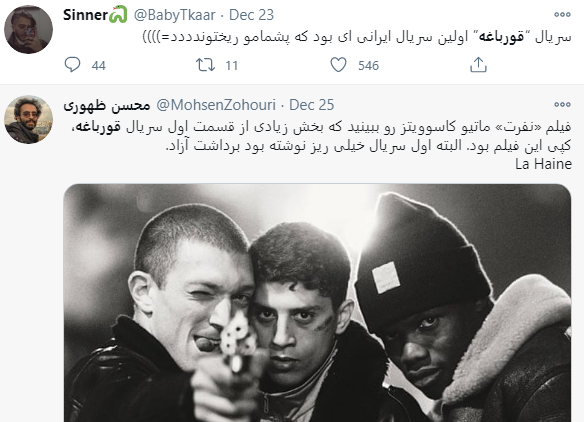Reply to the Sinner tweet
The width and height of the screenshot is (584, 422).
pos(72,64)
